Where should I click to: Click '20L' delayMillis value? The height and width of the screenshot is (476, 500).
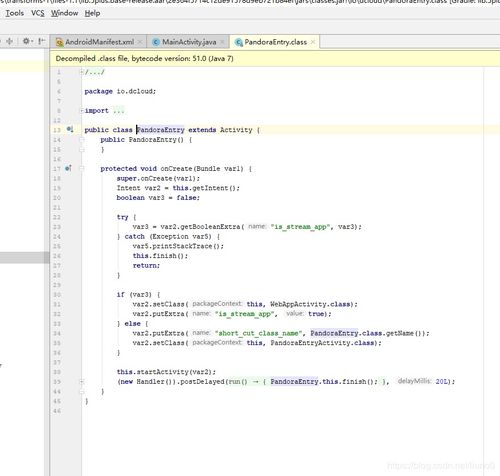coord(442,381)
